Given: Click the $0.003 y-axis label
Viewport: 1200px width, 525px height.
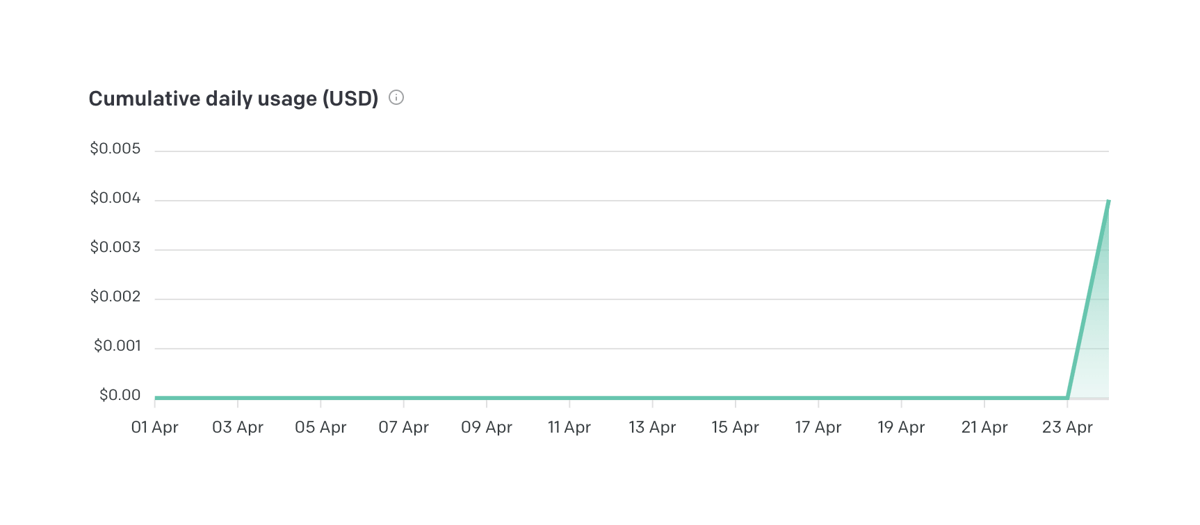Looking at the screenshot, I should click(x=115, y=248).
